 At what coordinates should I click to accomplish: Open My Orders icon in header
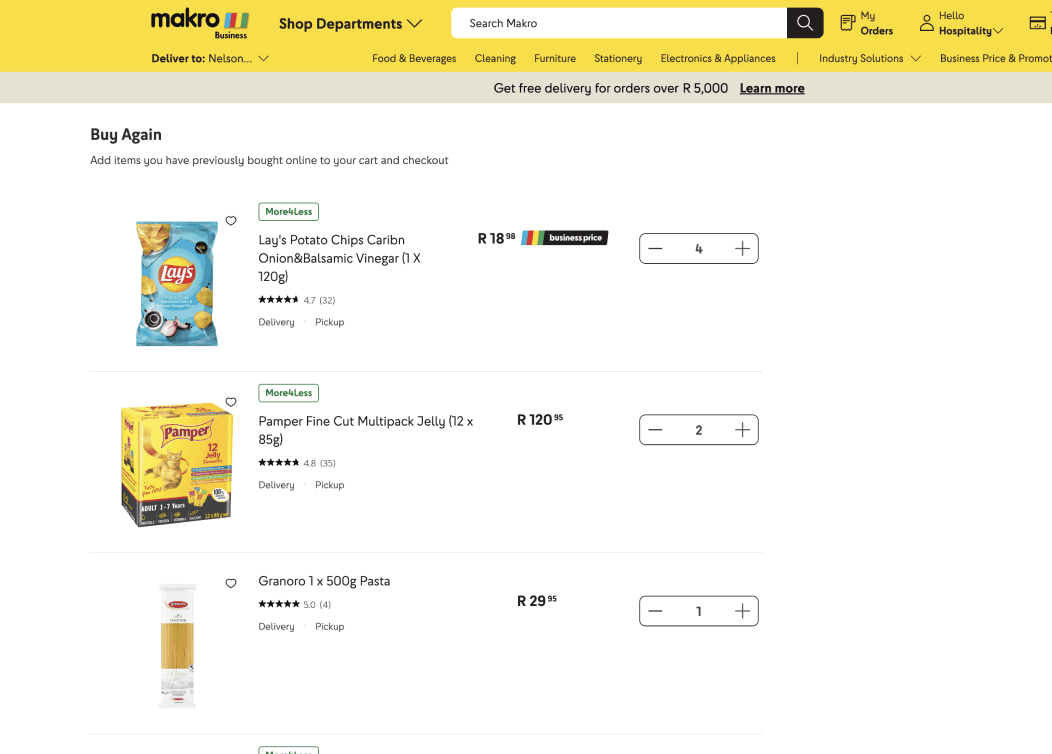tap(847, 23)
